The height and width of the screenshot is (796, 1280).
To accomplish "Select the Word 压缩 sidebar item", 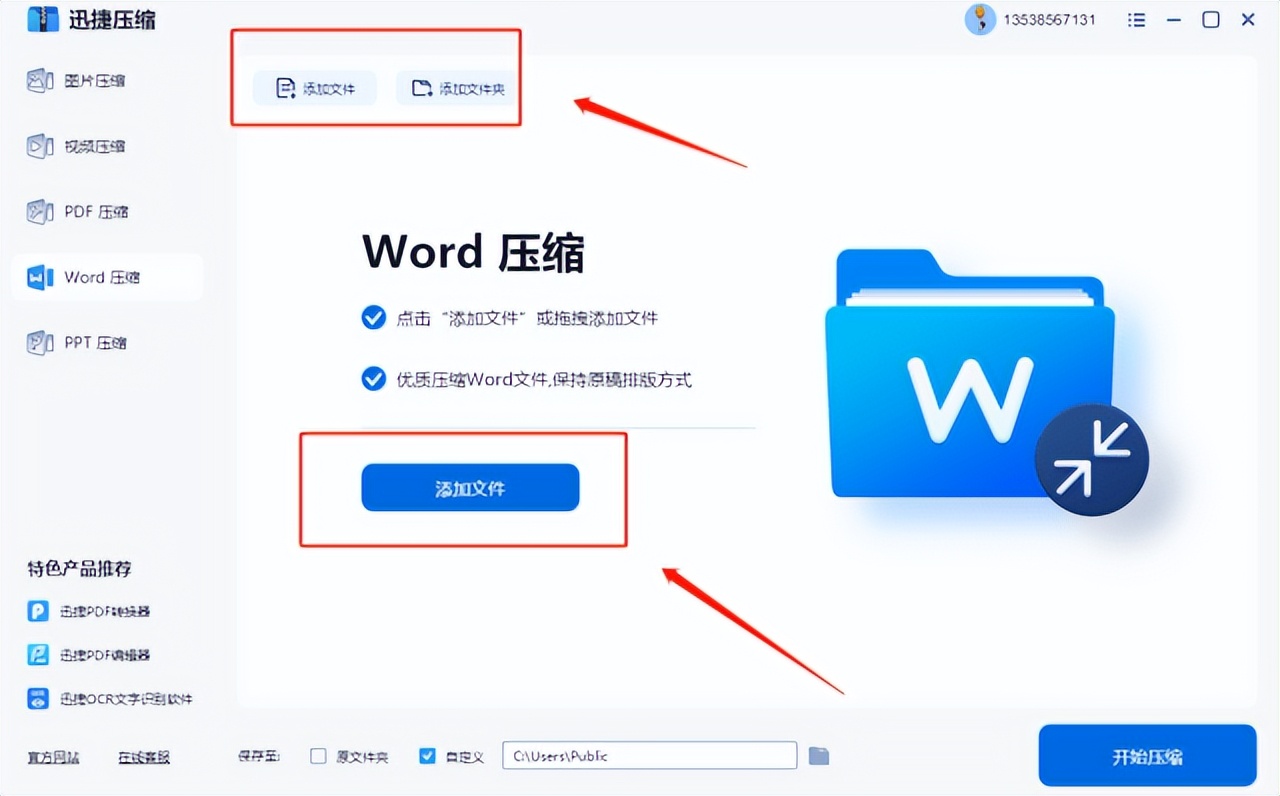I will click(107, 277).
